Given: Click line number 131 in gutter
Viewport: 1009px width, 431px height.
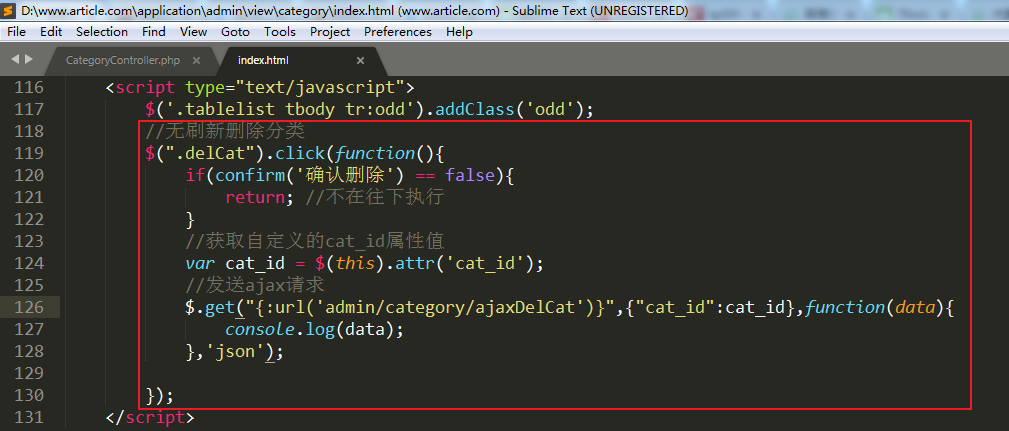Looking at the screenshot, I should point(29,417).
